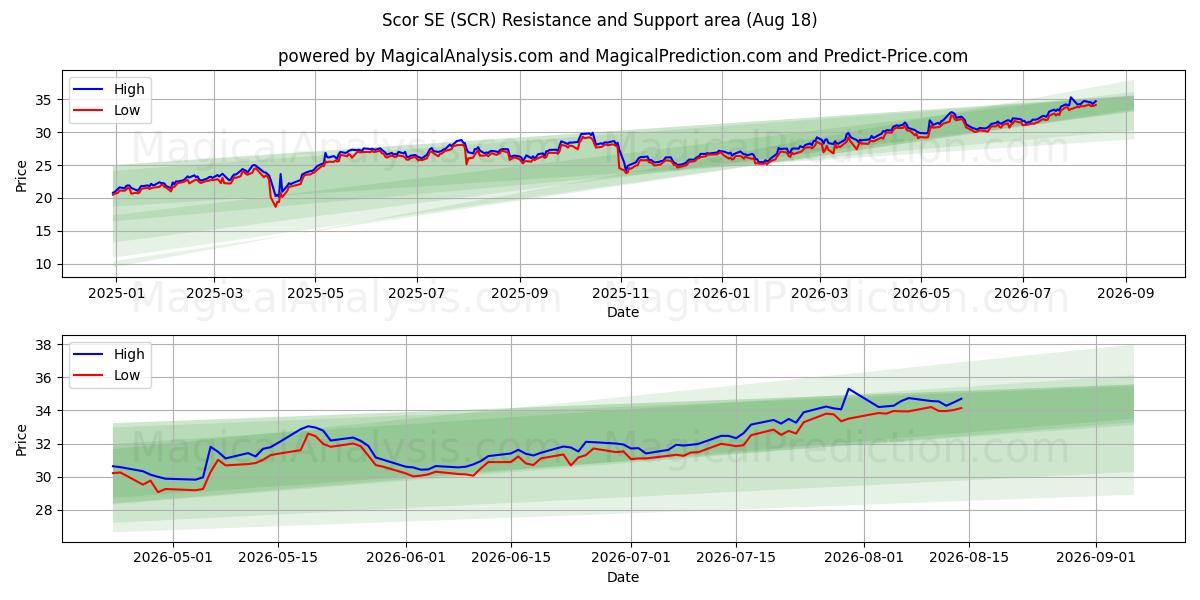The image size is (1200, 600).
Task: Click the price tick '15' on the top chart
Action: click(x=46, y=232)
